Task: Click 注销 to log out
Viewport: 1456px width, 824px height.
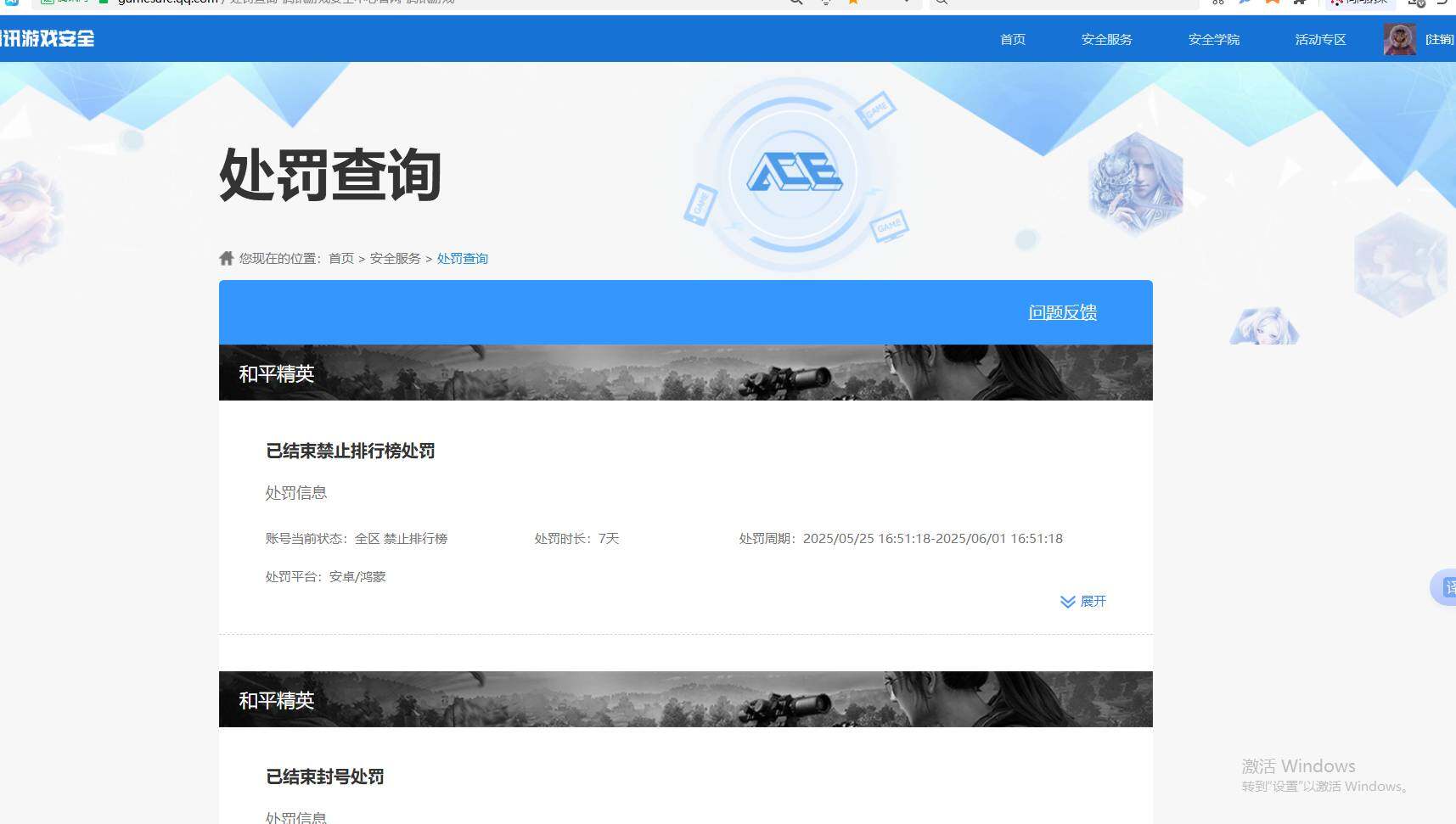Action: 1438,39
